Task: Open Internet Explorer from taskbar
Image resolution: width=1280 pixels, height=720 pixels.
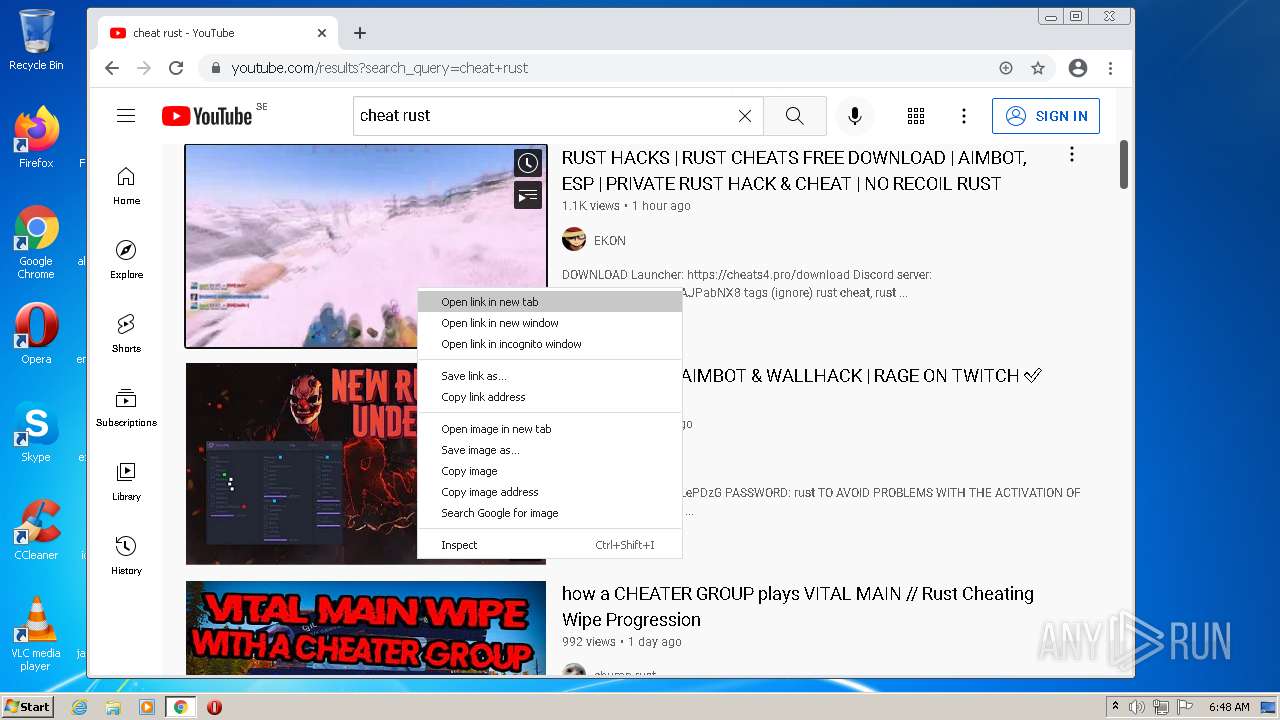Action: pos(80,707)
